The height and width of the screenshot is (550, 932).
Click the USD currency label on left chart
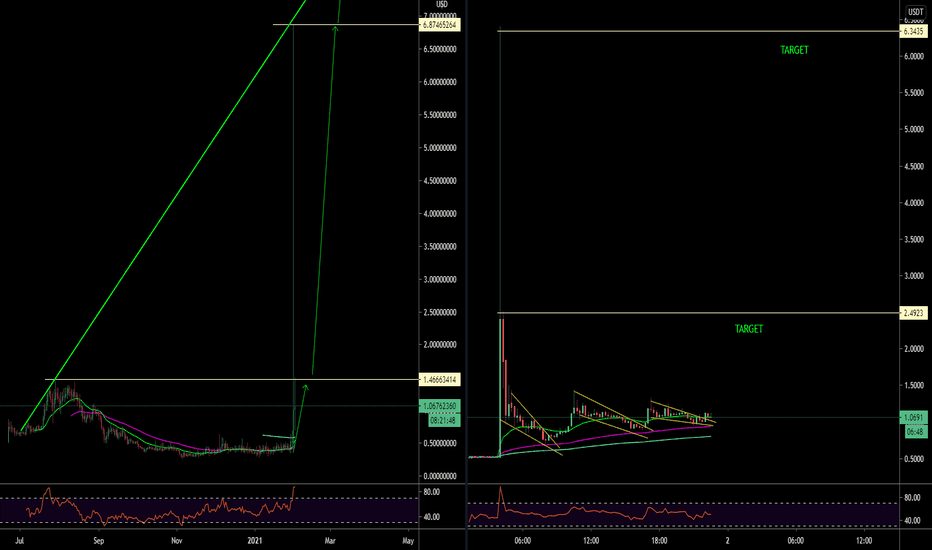442,4
